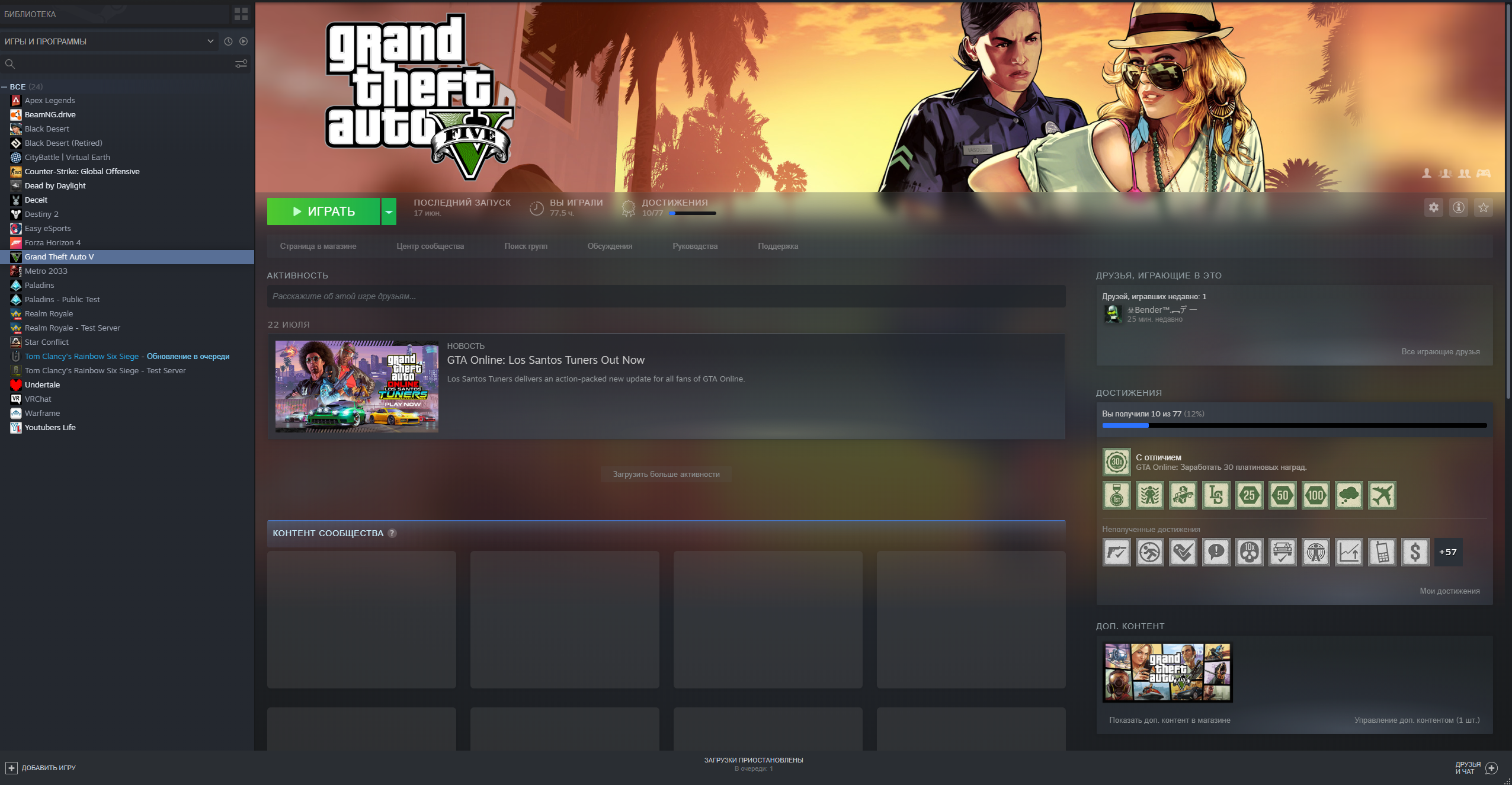Viewport: 1512px width, 785px height.
Task: Select Dead by Daylight in library
Action: point(127,185)
